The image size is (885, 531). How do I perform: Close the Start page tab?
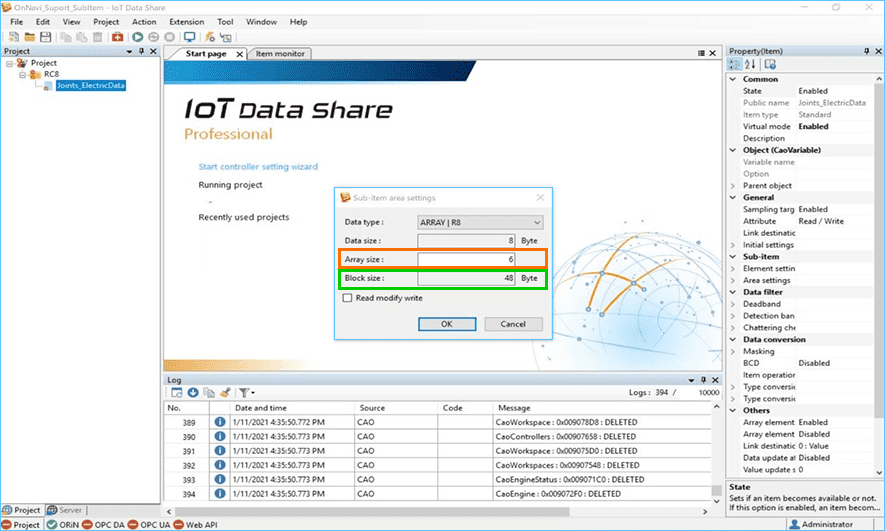(240, 54)
